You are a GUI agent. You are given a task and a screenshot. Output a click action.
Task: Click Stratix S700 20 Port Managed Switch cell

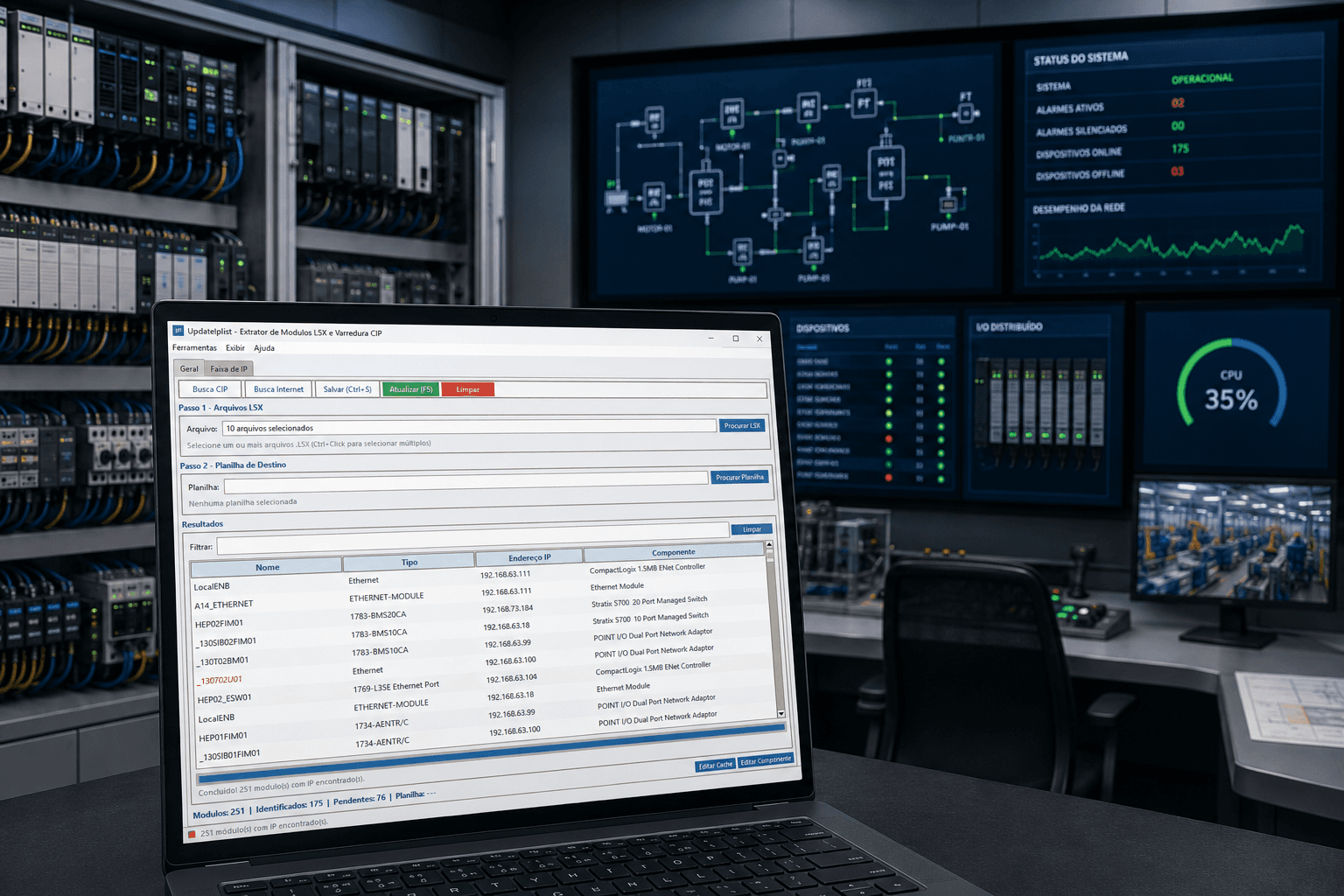point(649,601)
